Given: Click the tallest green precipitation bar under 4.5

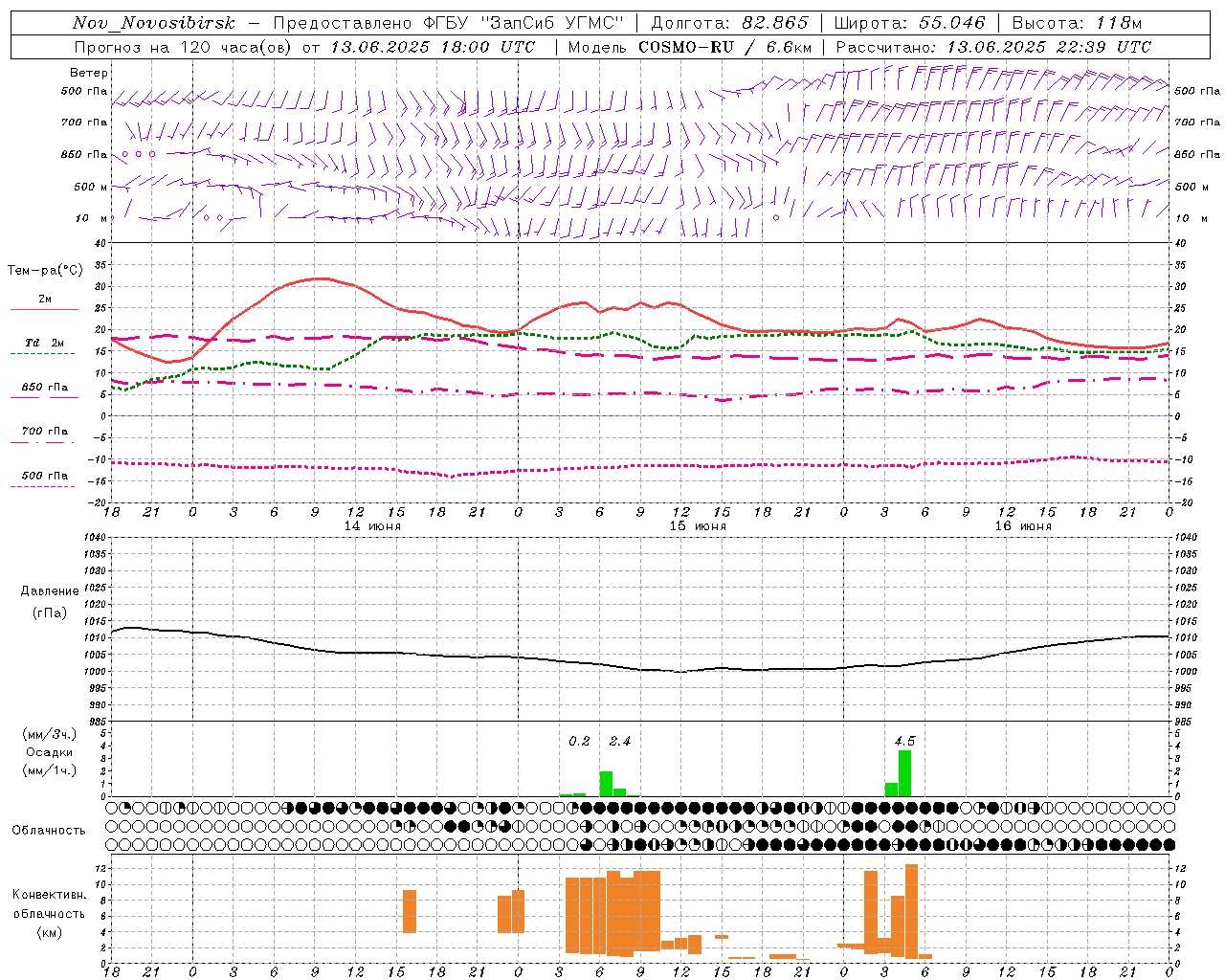Looking at the screenshot, I should [904, 773].
